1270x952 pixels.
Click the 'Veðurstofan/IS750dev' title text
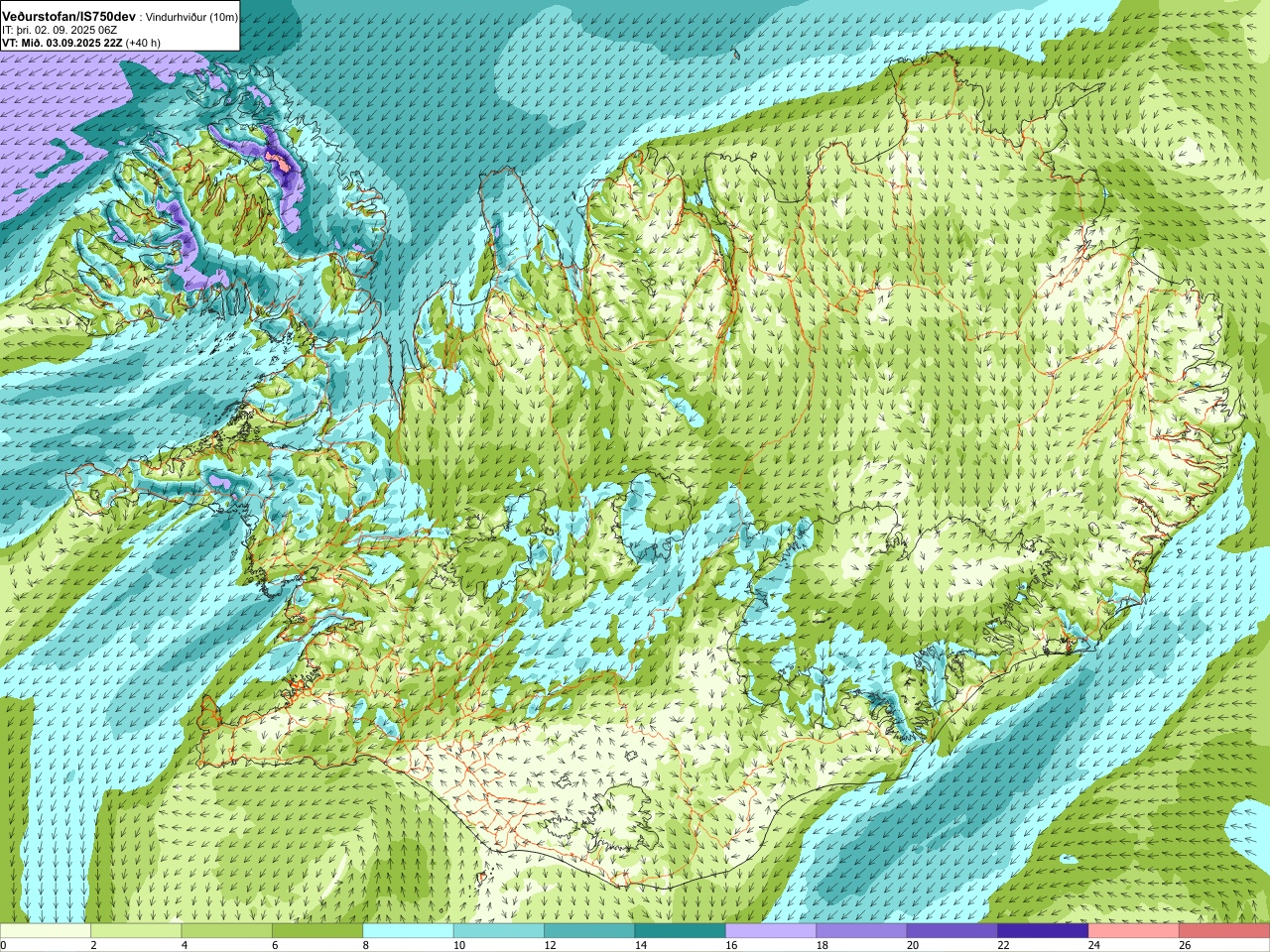click(x=69, y=17)
